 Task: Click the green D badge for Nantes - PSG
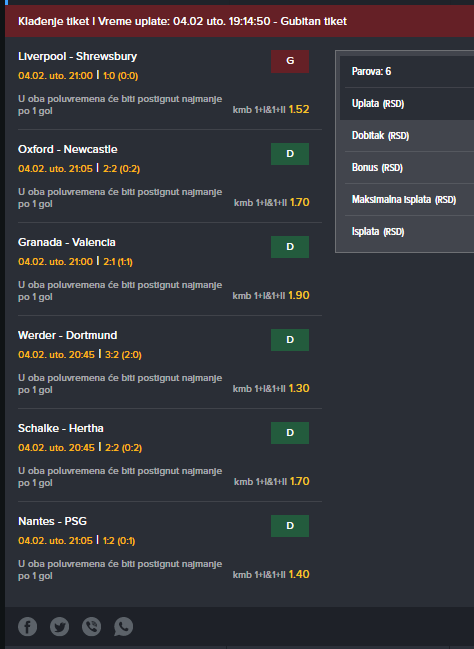(x=290, y=526)
